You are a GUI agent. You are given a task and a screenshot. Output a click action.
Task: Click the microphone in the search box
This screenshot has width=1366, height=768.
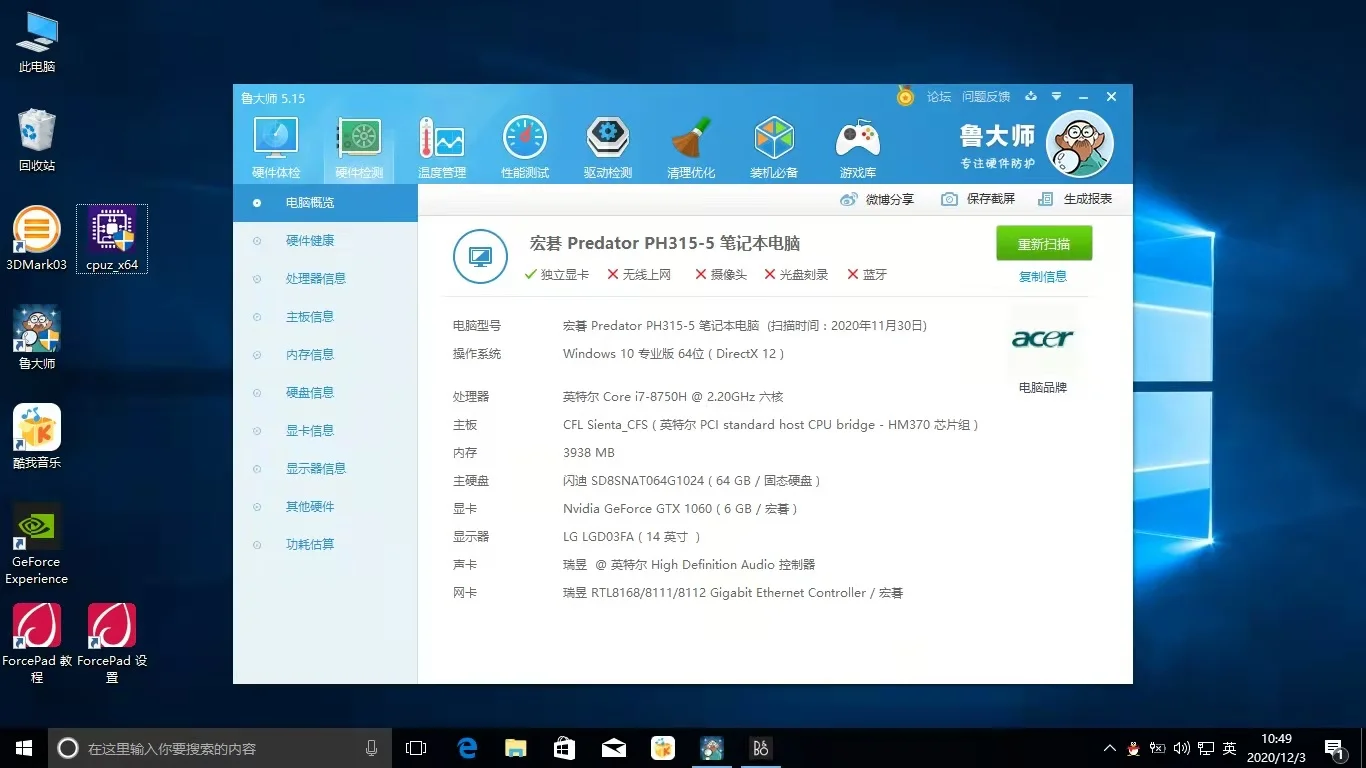(372, 748)
